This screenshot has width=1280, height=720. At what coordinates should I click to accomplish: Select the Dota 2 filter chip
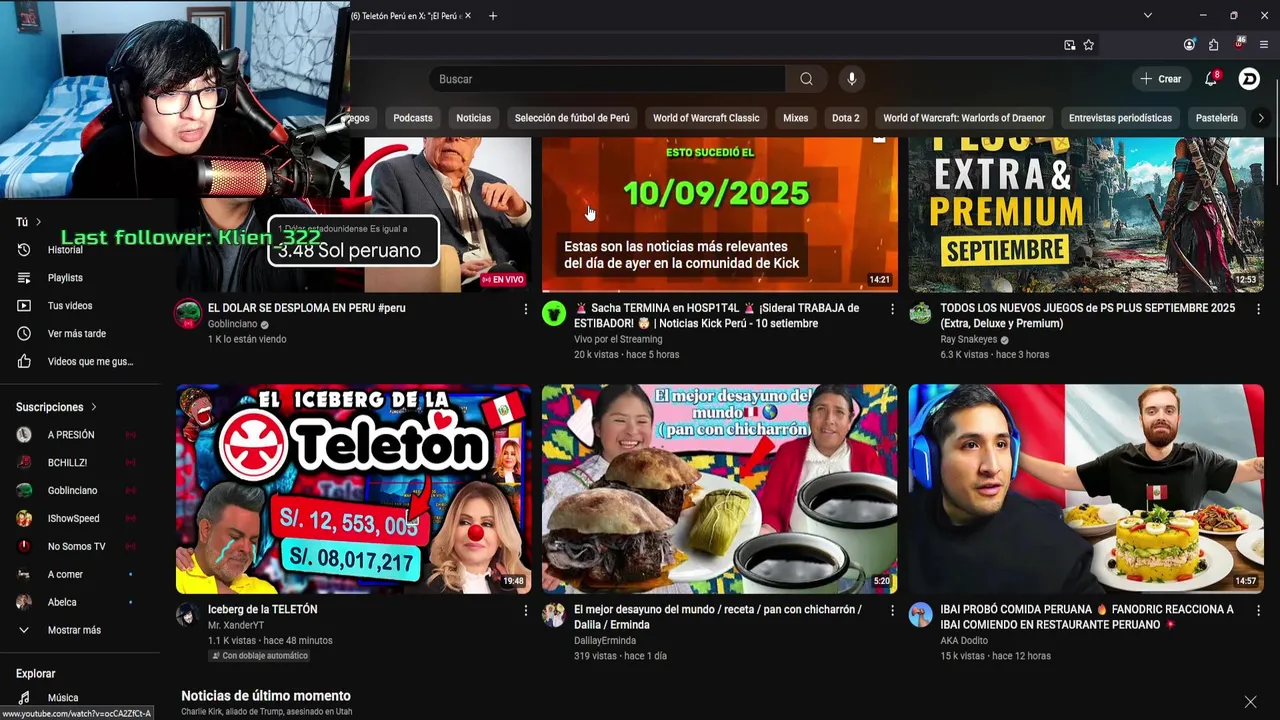tap(846, 118)
